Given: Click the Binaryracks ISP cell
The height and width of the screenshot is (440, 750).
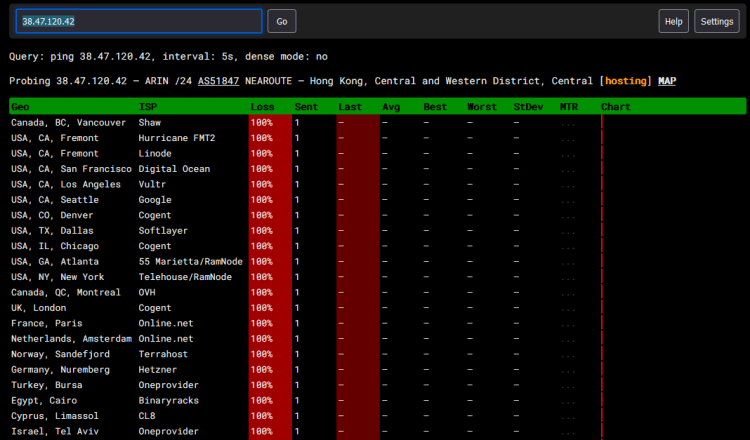Looking at the screenshot, I should click(x=168, y=400).
